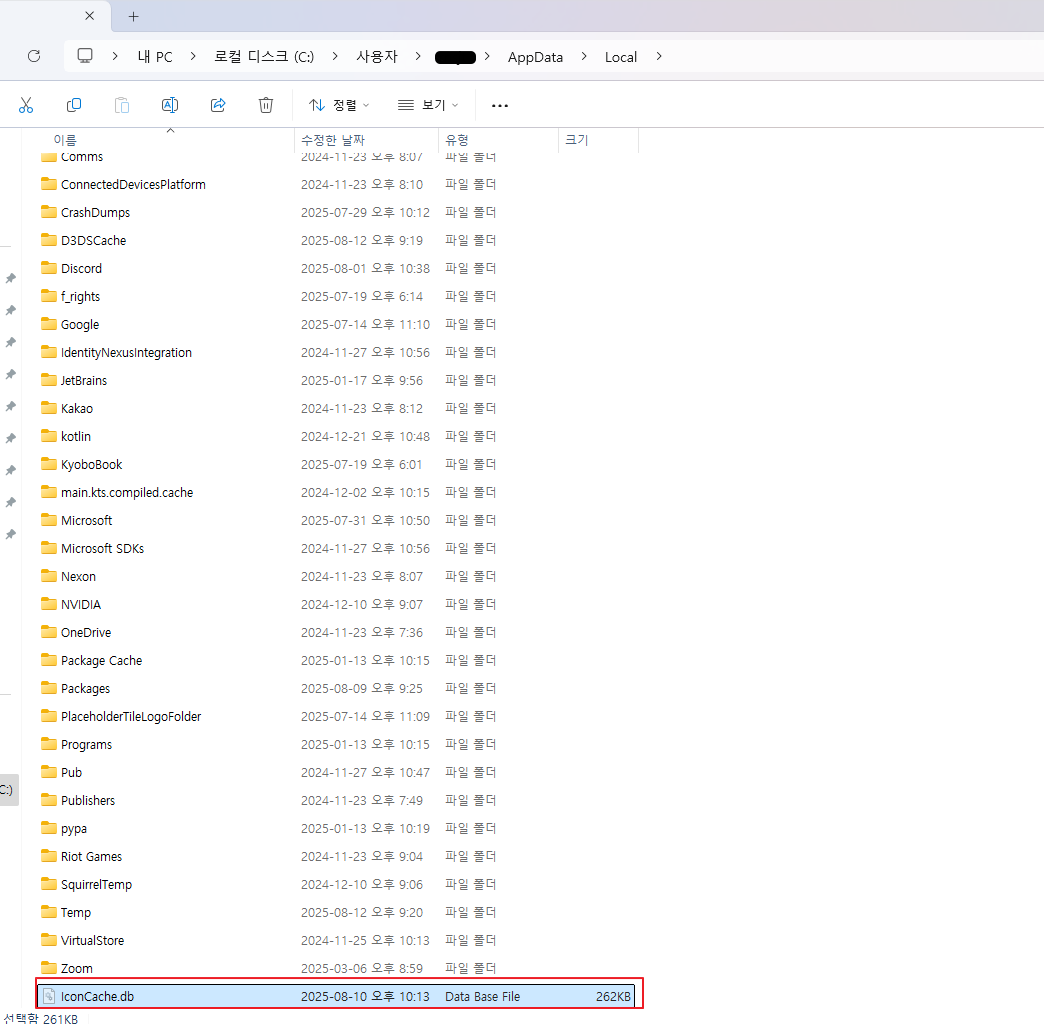The height and width of the screenshot is (1024, 1044).
Task: Sort by 수정한 날짜 column header
Action: 333,140
